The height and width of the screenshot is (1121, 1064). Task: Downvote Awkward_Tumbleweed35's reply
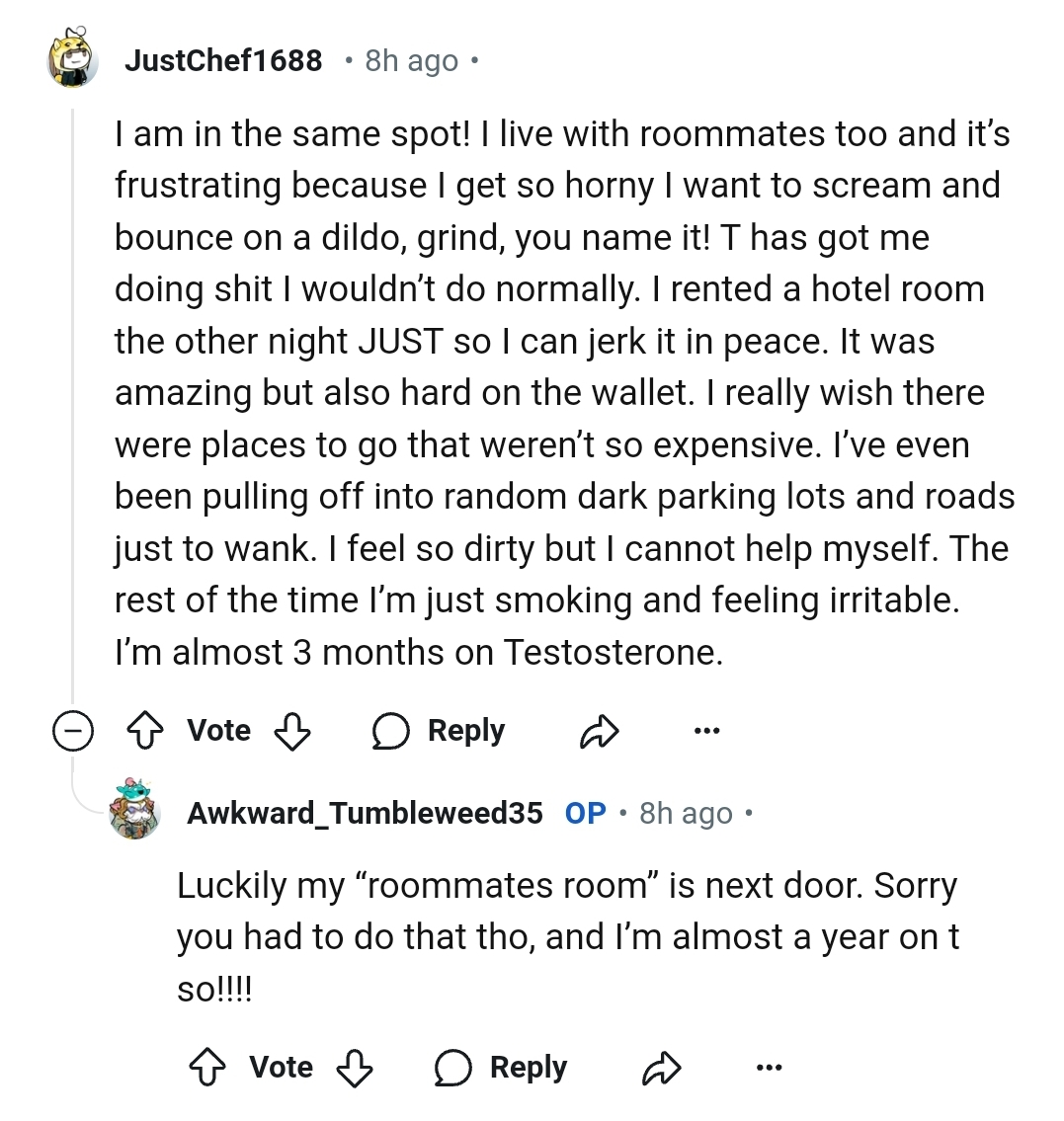click(355, 1068)
